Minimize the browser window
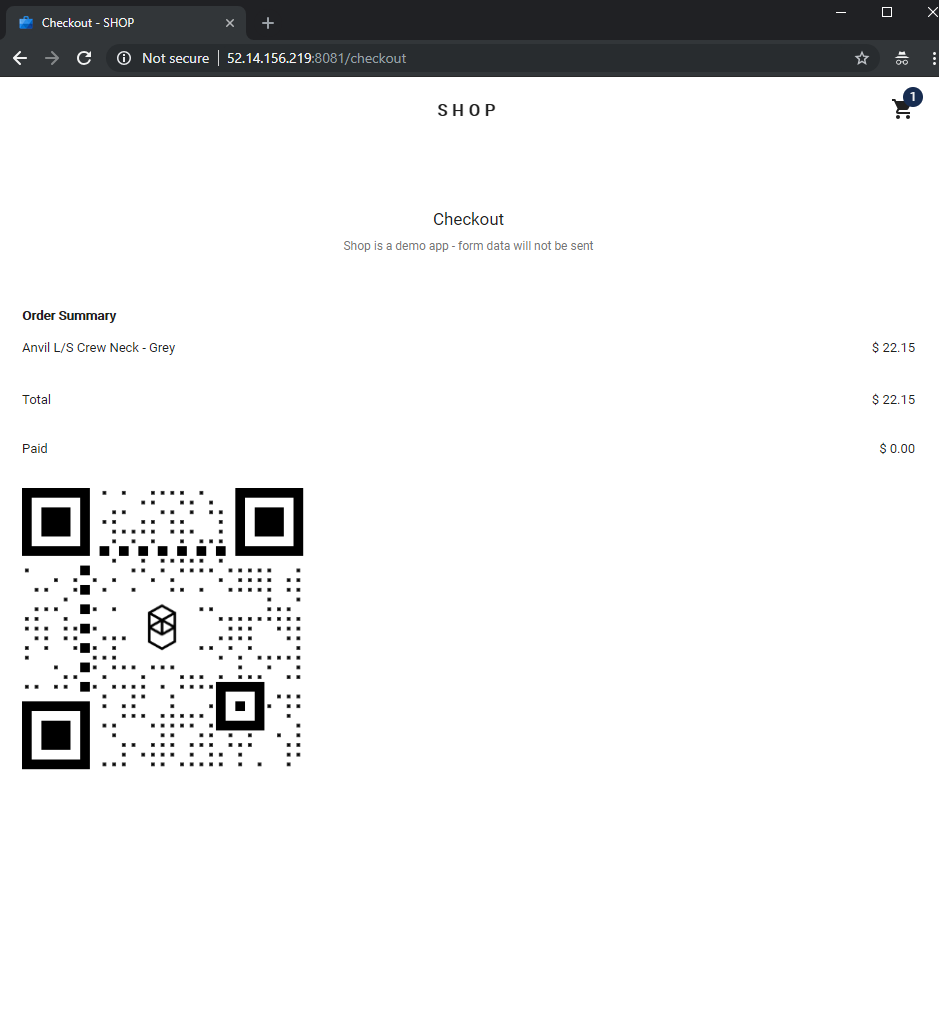This screenshot has width=939, height=1022. [841, 12]
